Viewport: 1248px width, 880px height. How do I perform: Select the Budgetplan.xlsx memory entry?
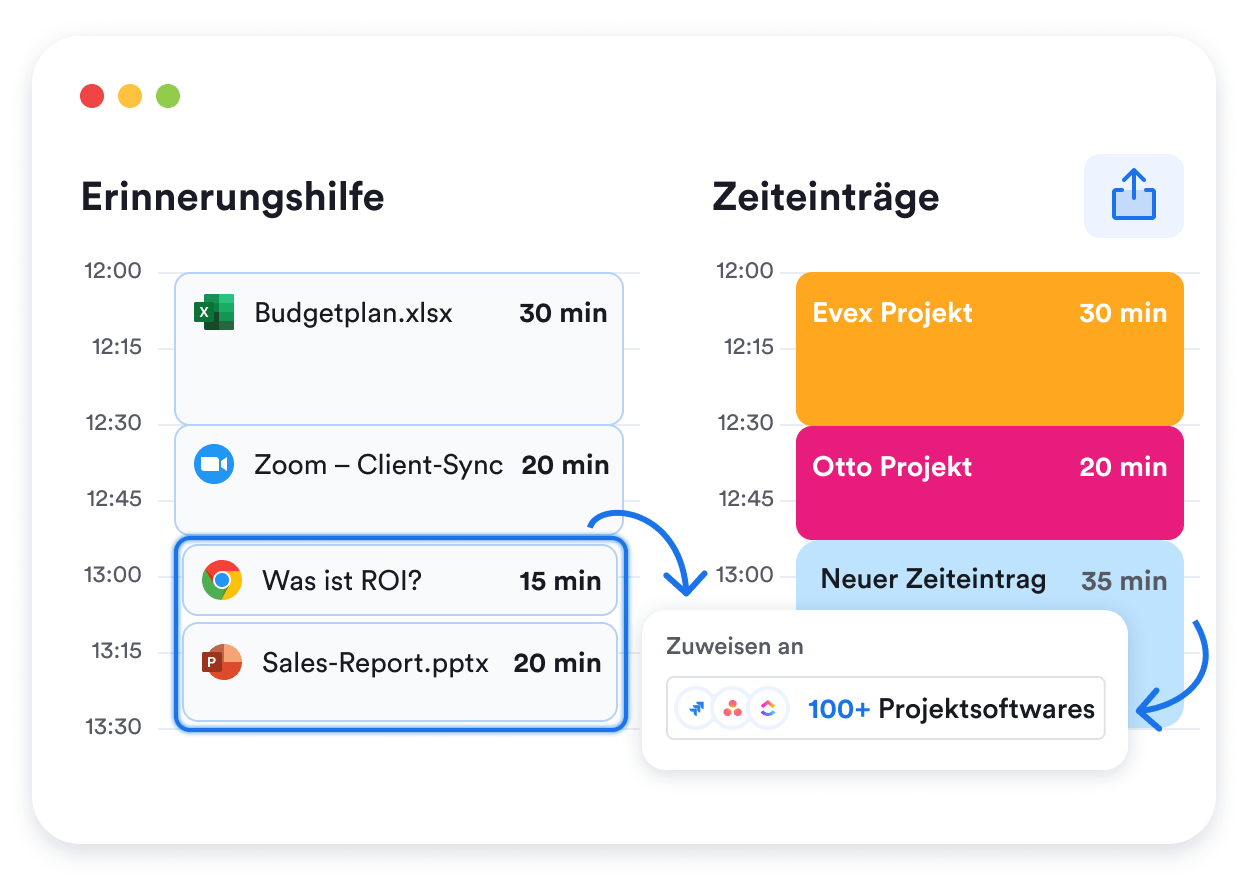click(399, 348)
